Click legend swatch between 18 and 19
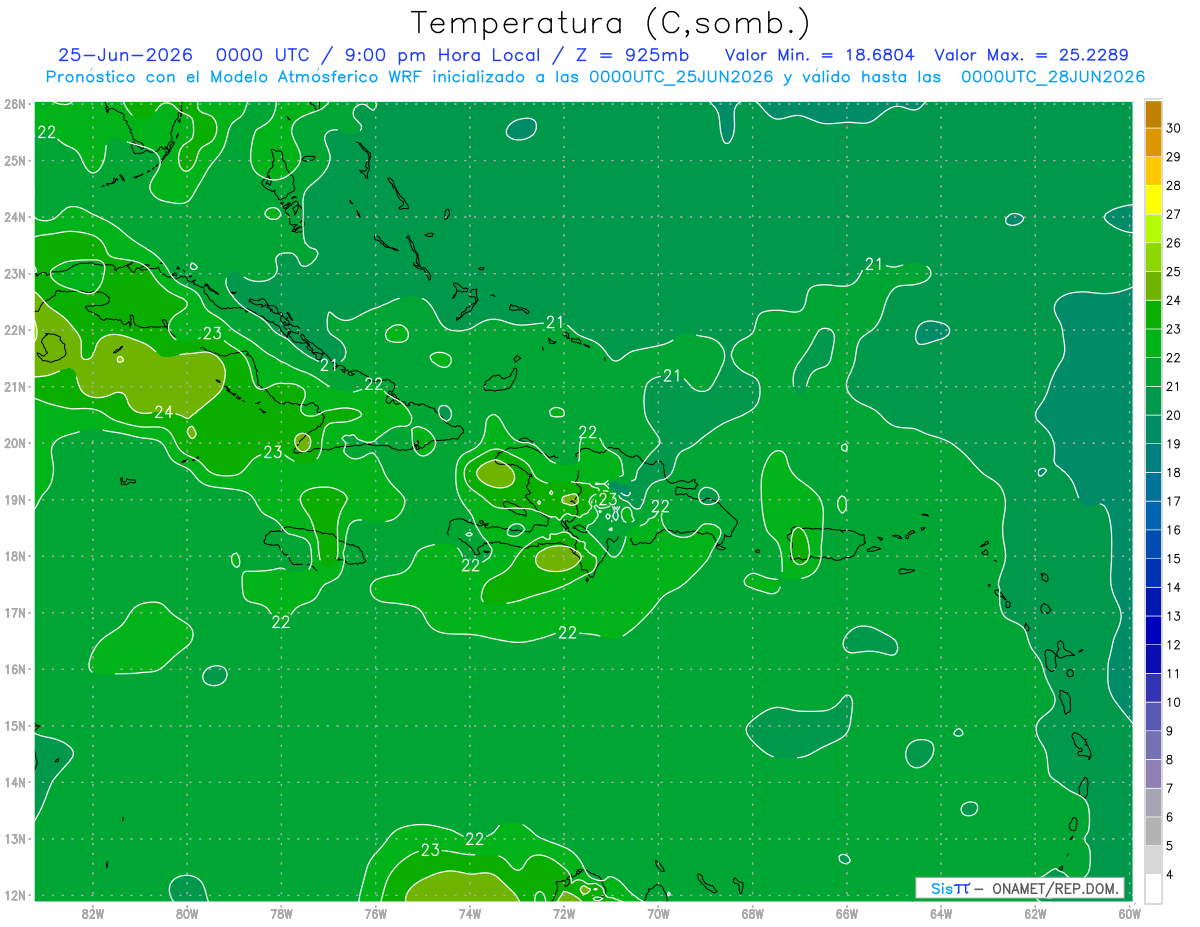Screen dimensions: 1200x927 tap(1153, 458)
